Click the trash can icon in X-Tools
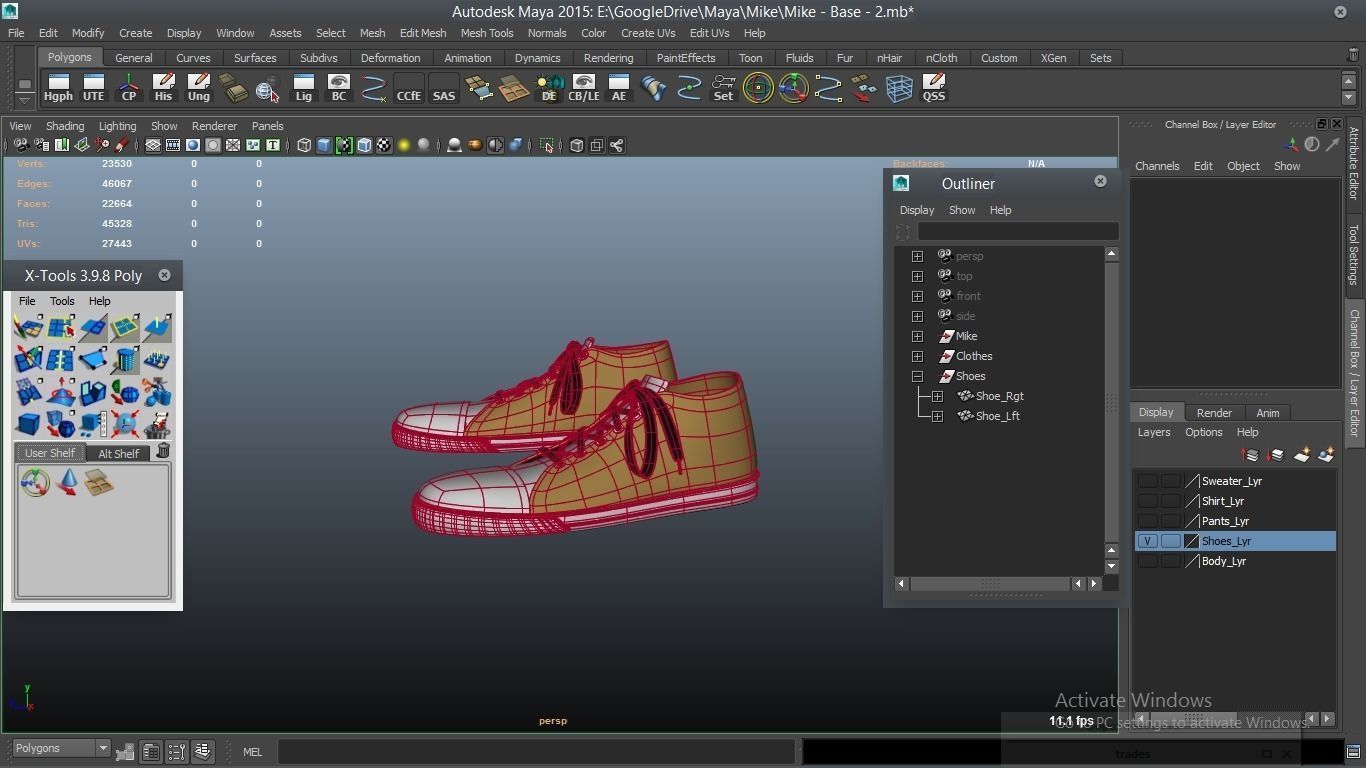1366x768 pixels. pyautogui.click(x=163, y=452)
